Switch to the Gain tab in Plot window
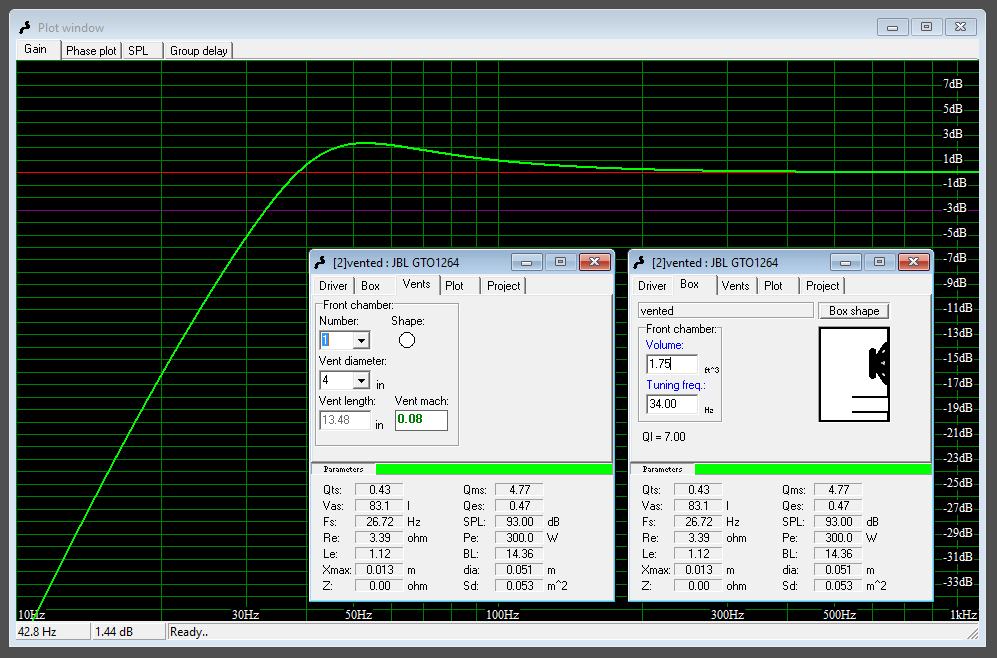Screen dimensions: 997x658 tap(38, 50)
